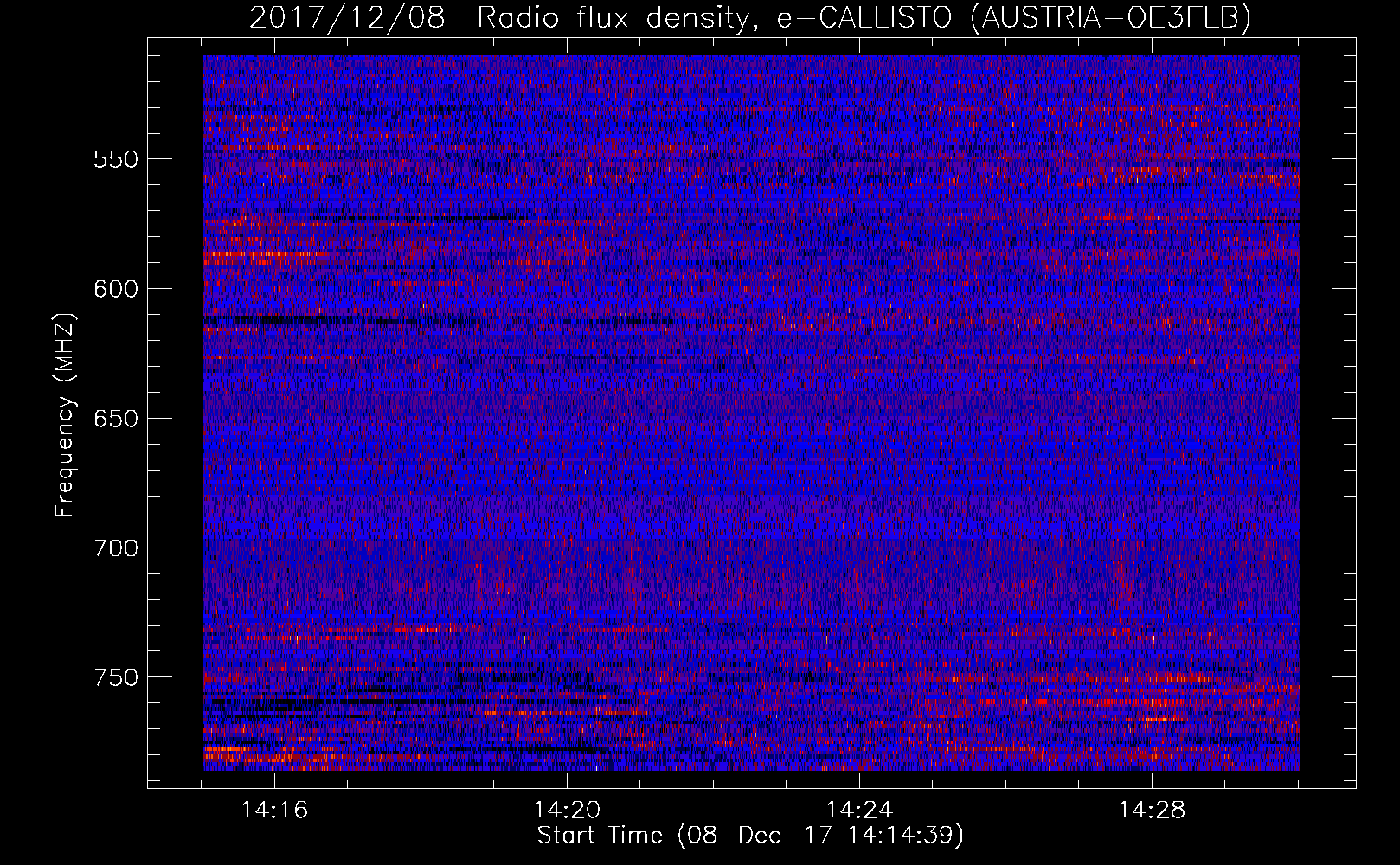The height and width of the screenshot is (865, 1400).
Task: Click the 14:24 time tick label
Action: (859, 811)
